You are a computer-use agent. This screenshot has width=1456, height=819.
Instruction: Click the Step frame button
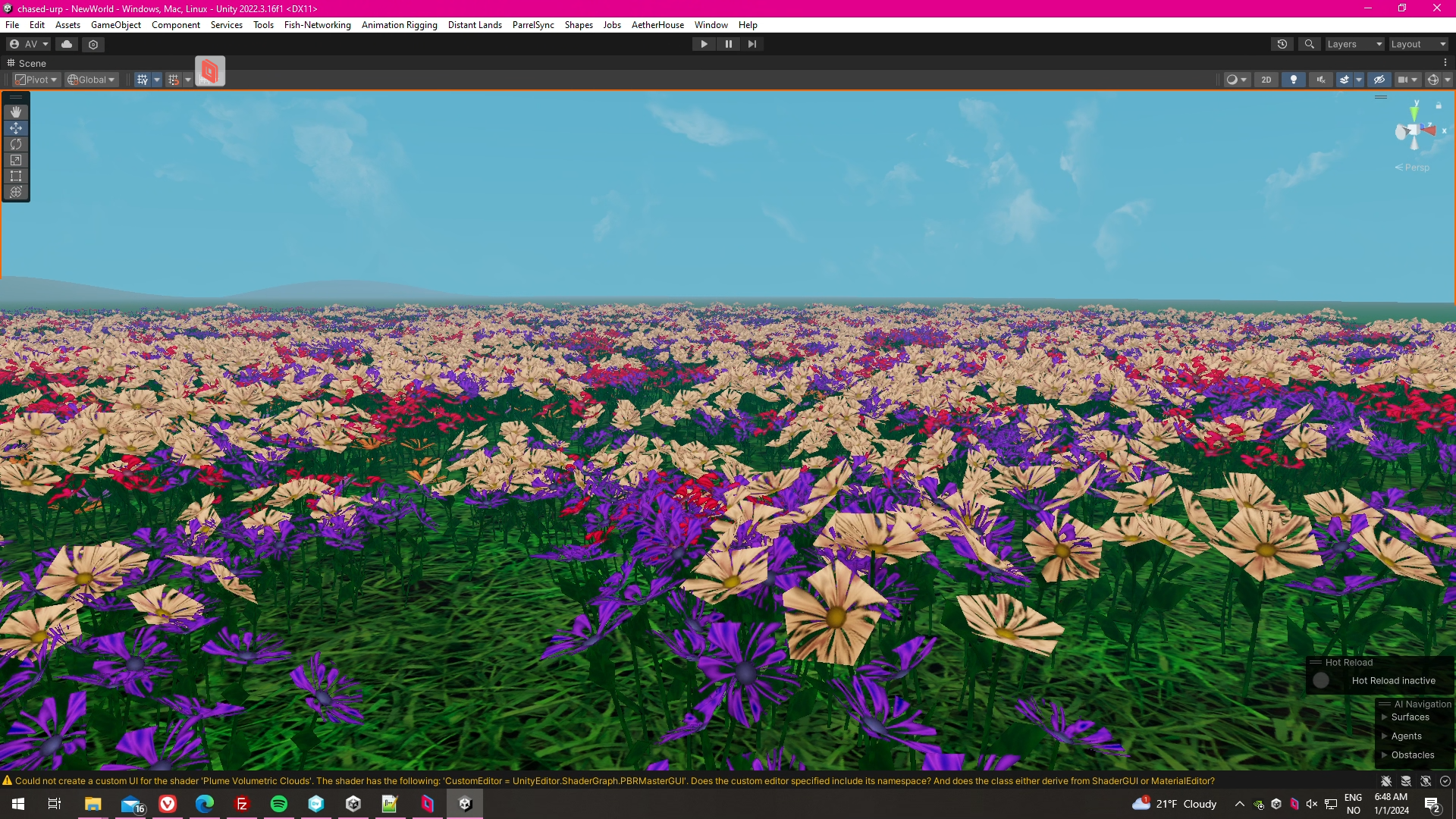(x=752, y=44)
